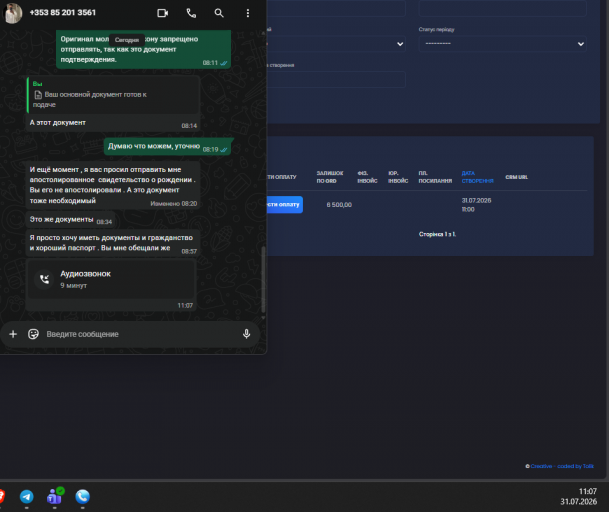
Task: Select message starting 'Оригинал'
Action: (x=143, y=49)
